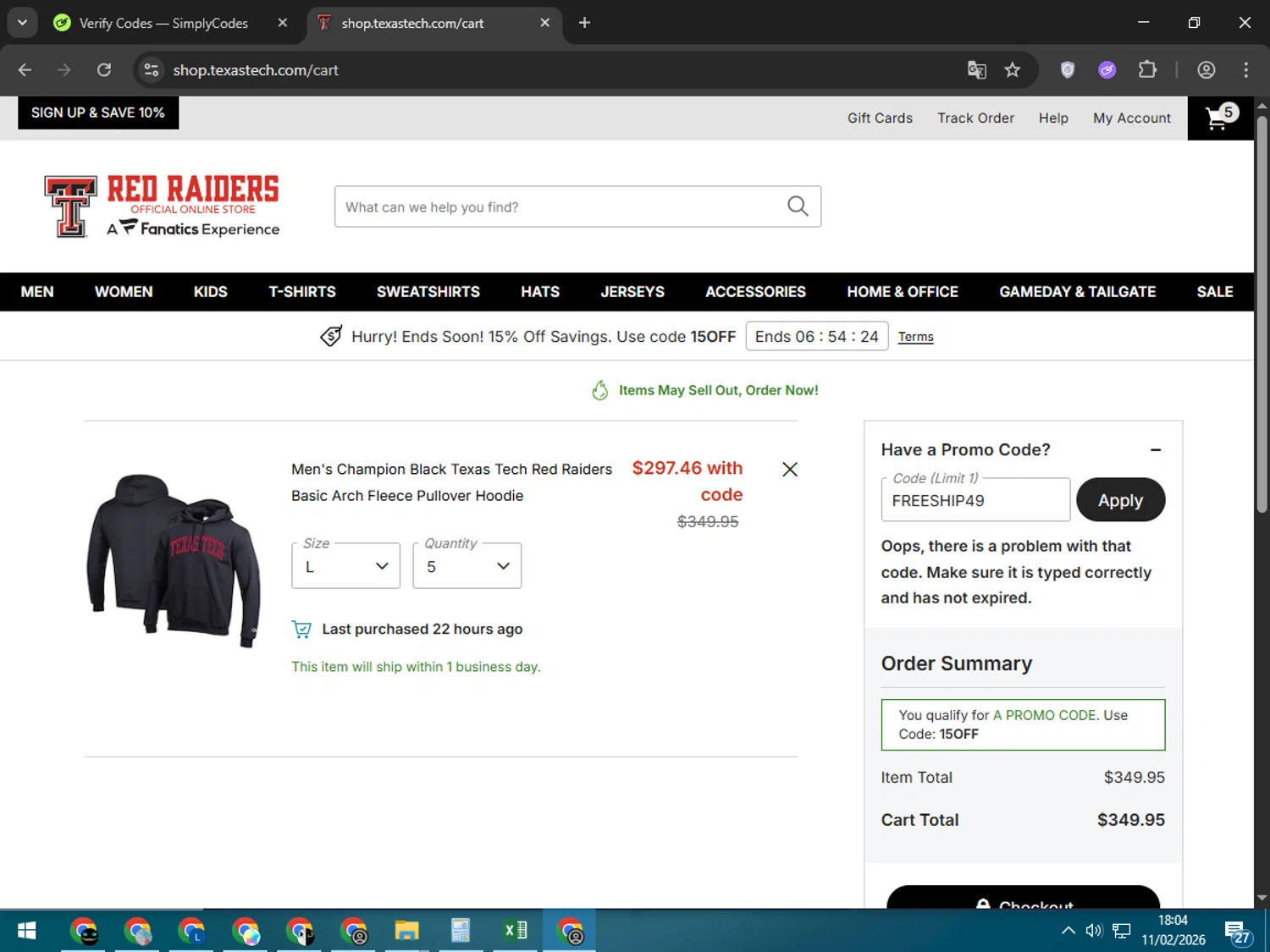This screenshot has width=1270, height=952.
Task: Open the Quantity dropdown showing 5
Action: tap(467, 566)
